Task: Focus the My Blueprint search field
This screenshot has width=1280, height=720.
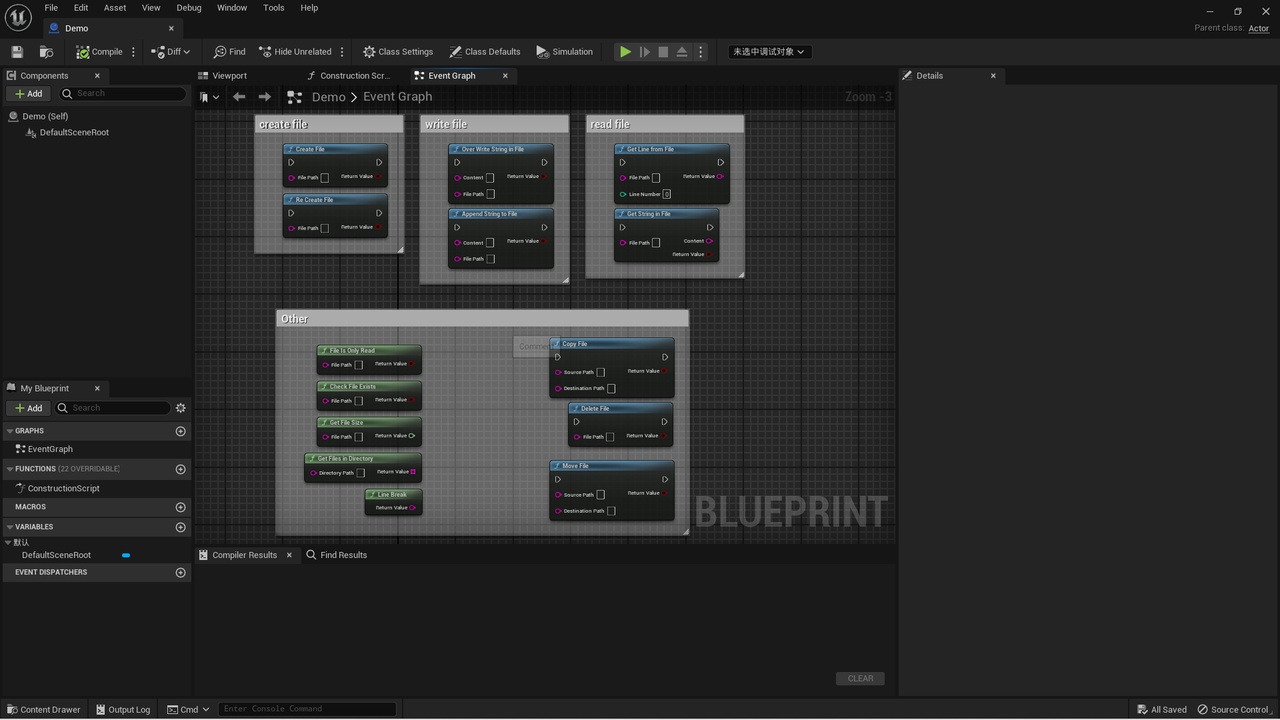Action: [113, 408]
